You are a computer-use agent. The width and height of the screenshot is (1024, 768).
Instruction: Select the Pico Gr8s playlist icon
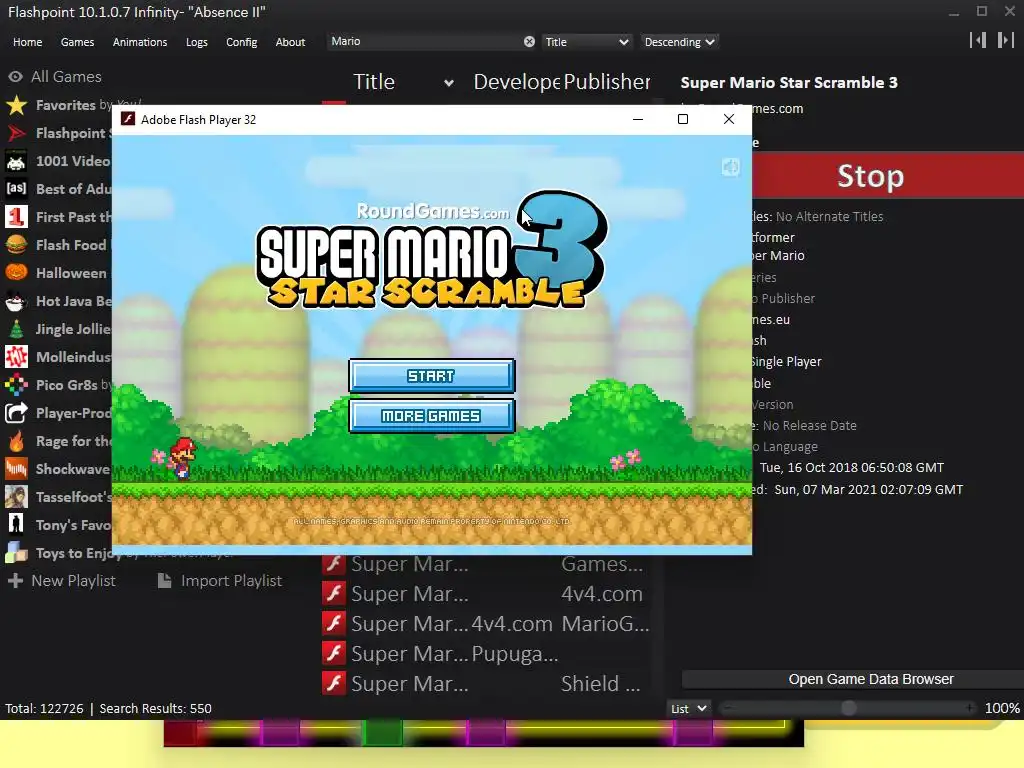coord(16,385)
